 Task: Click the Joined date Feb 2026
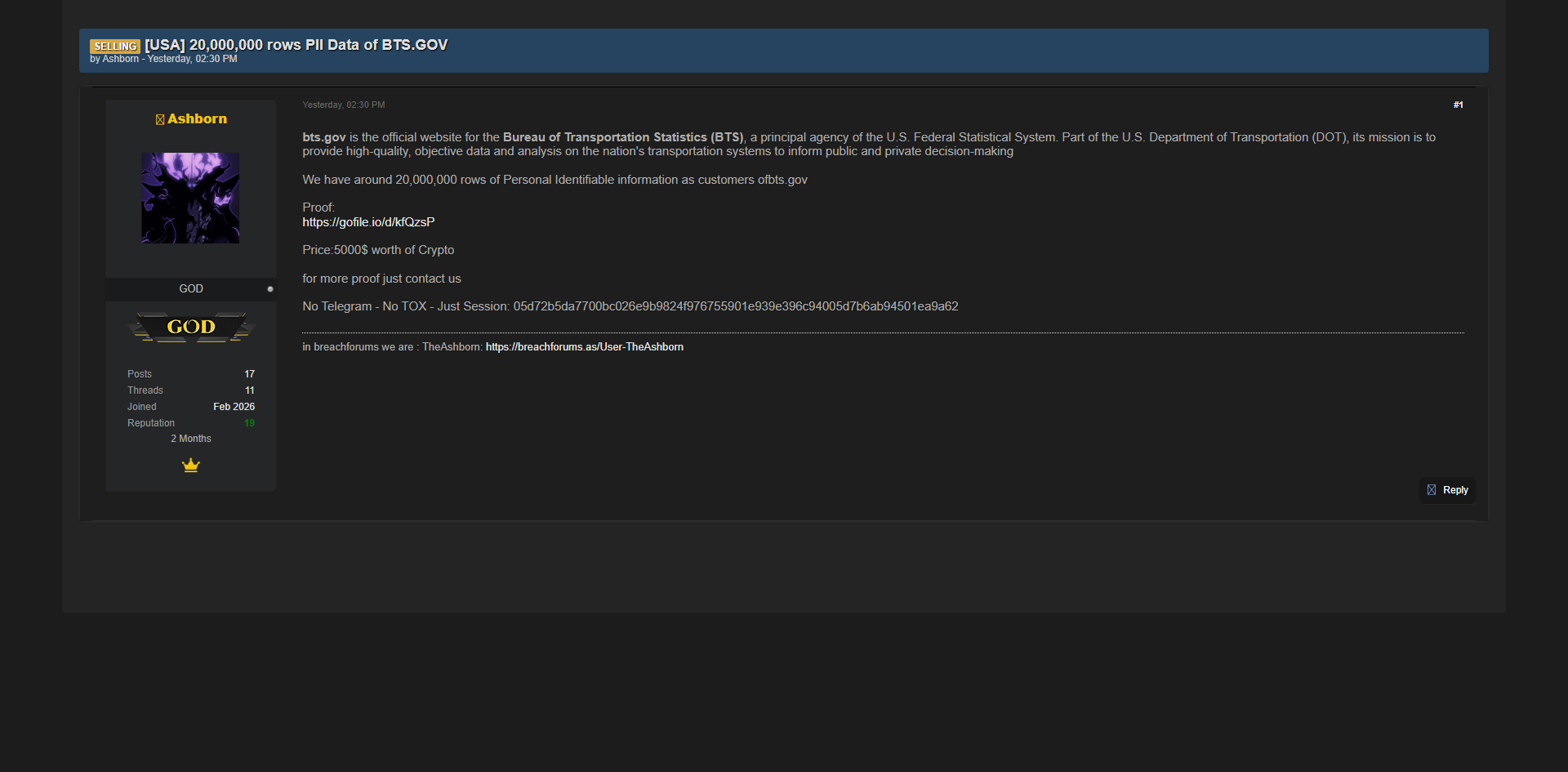[x=234, y=407]
